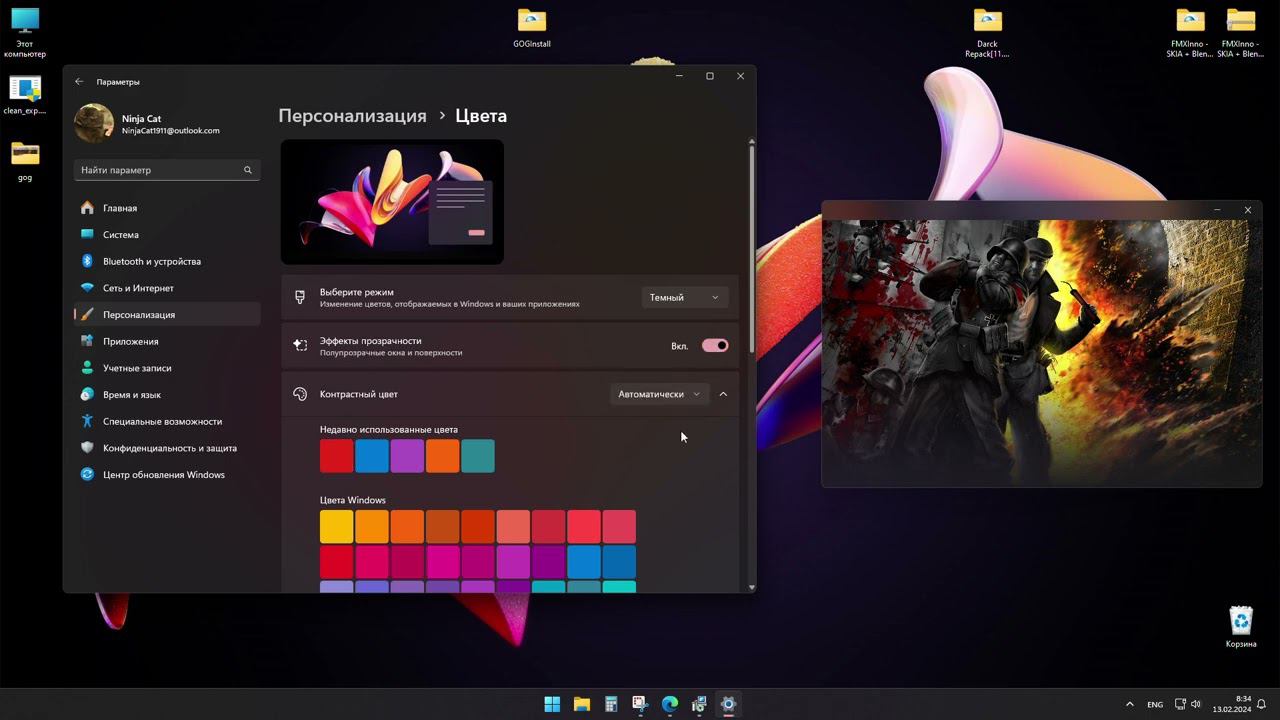Launch Microsoft Edge from the taskbar
The width and height of the screenshot is (1280, 720).
tap(670, 704)
